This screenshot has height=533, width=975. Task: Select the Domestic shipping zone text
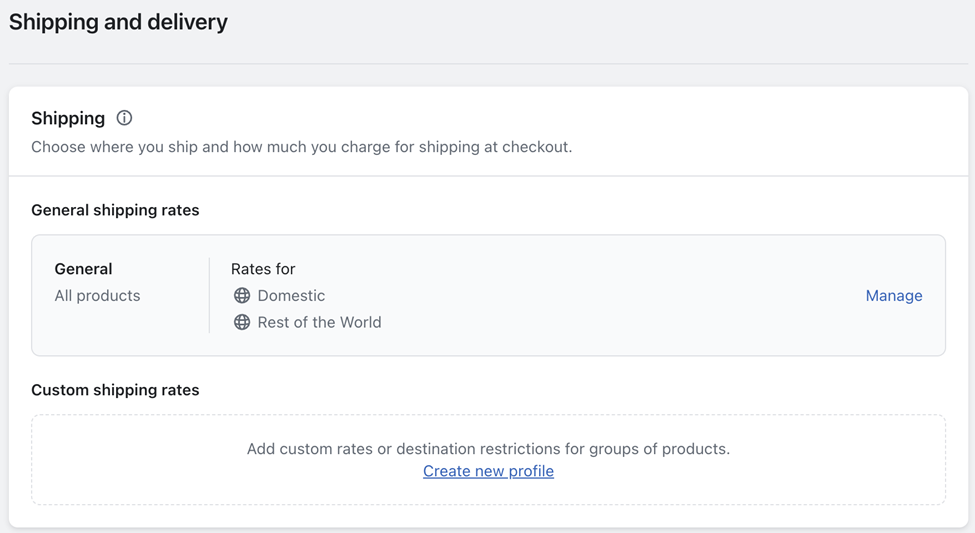tap(291, 295)
